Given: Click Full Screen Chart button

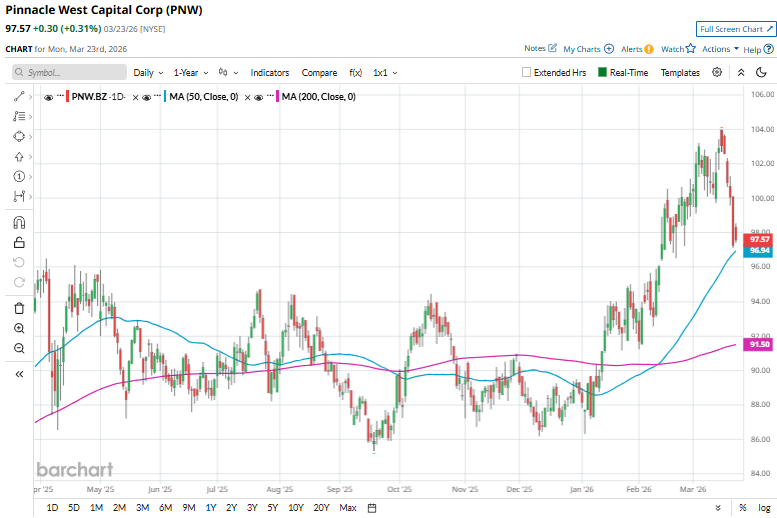Looking at the screenshot, I should [x=736, y=29].
